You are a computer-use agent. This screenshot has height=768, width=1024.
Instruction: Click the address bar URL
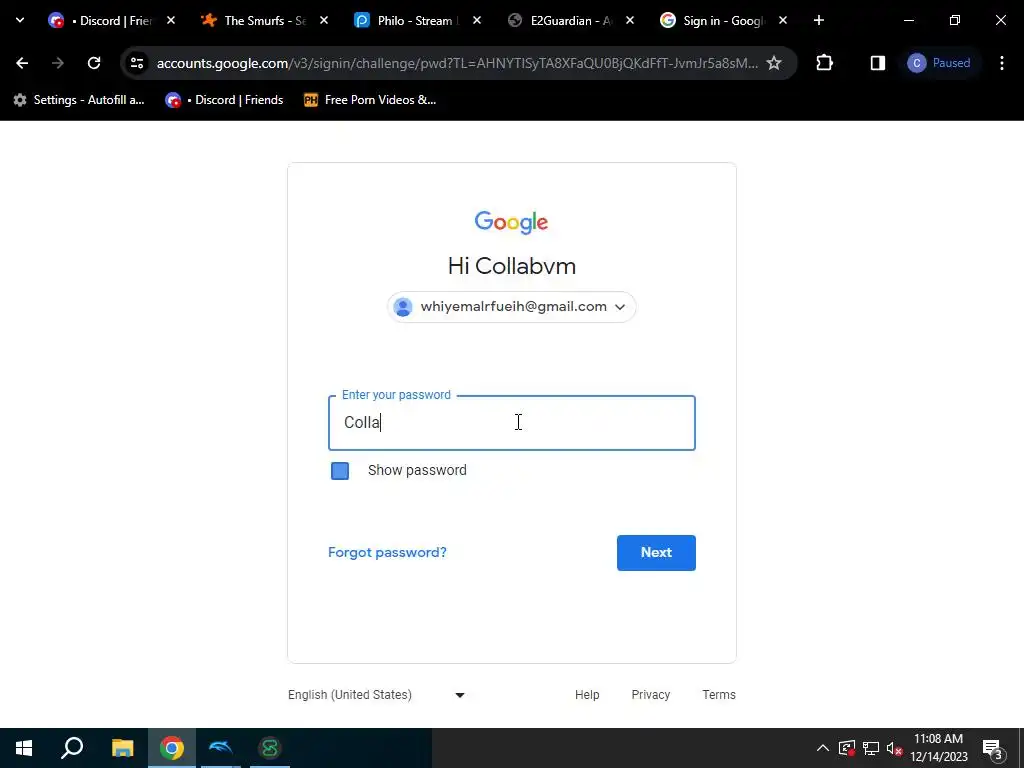coord(457,63)
